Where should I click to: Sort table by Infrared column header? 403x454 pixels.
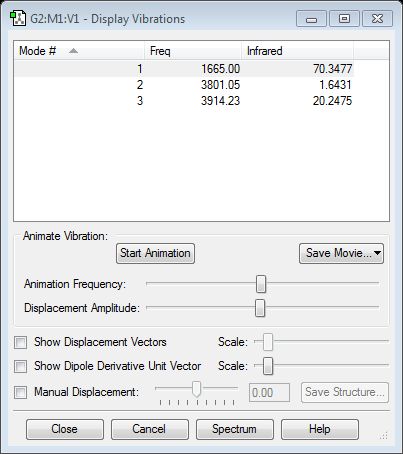tap(297, 51)
